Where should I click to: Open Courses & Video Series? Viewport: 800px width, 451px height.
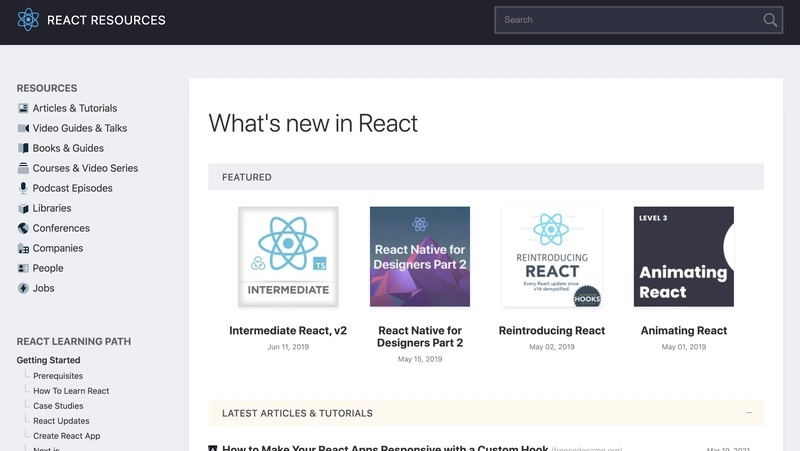tap(85, 168)
